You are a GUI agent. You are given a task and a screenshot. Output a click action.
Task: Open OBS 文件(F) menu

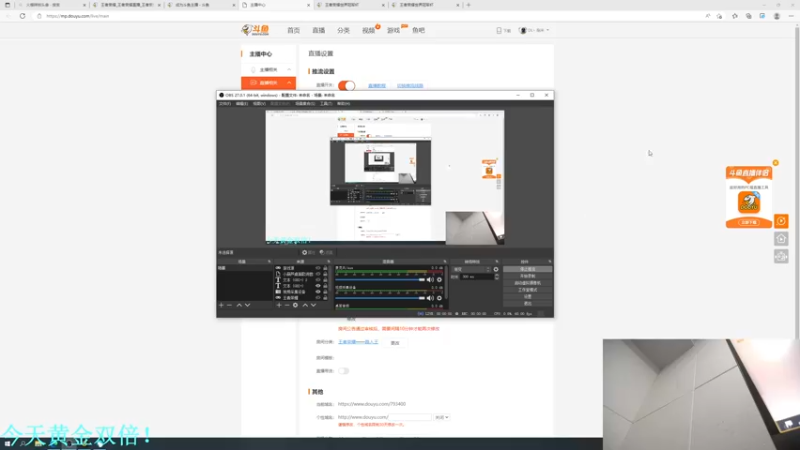pyautogui.click(x=225, y=104)
